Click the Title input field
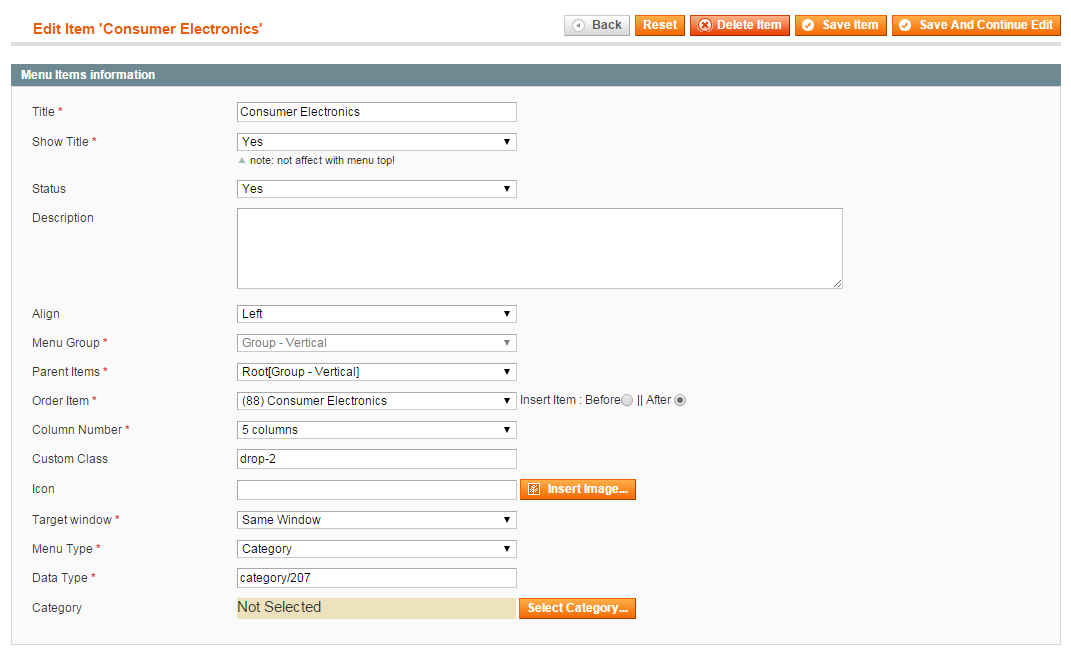Viewport: 1071px width, 661px height. pyautogui.click(x=376, y=112)
